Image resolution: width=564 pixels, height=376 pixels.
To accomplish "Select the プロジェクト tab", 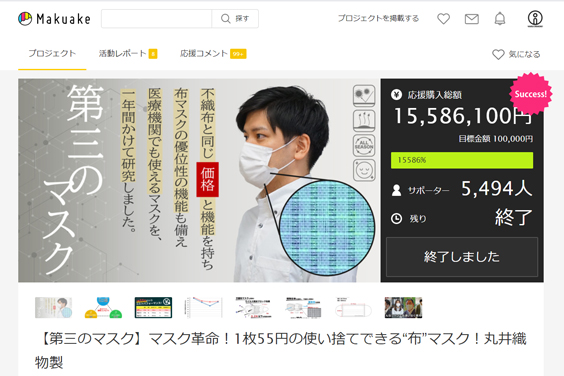I will (52, 54).
